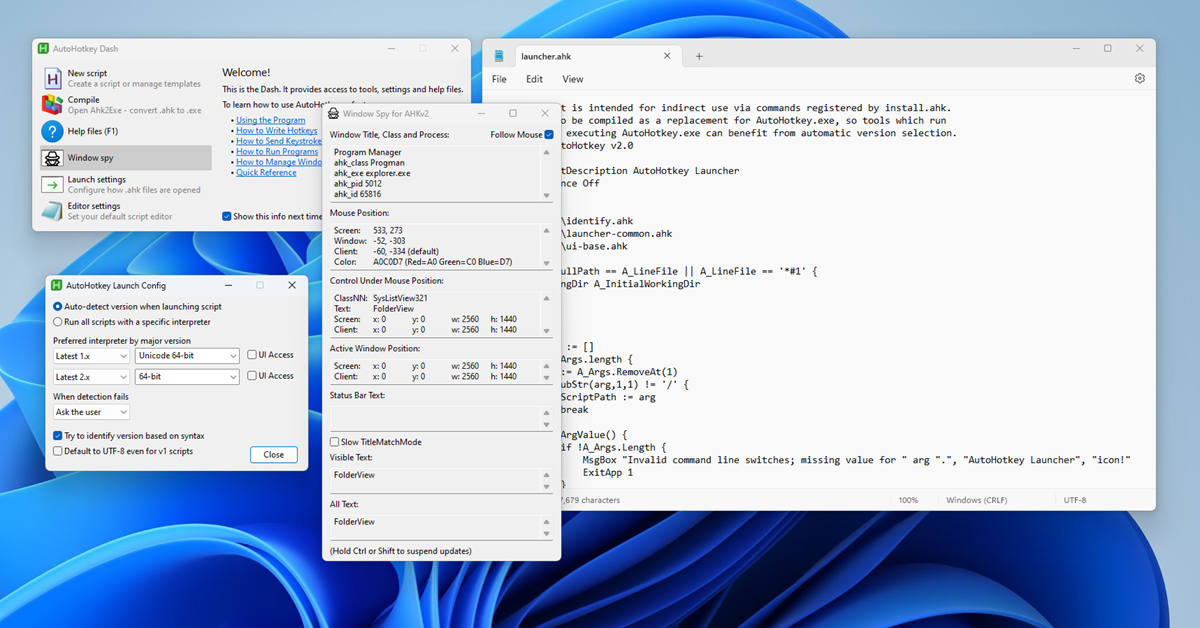Click the Window spy detective icon
The width and height of the screenshot is (1200, 628).
point(52,158)
